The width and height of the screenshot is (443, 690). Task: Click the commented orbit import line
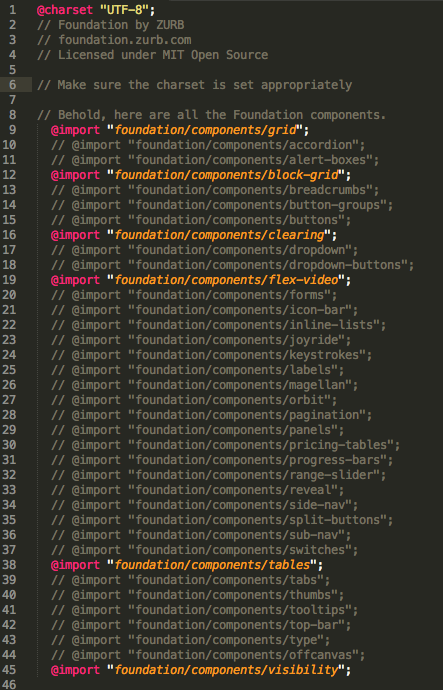click(x=194, y=400)
